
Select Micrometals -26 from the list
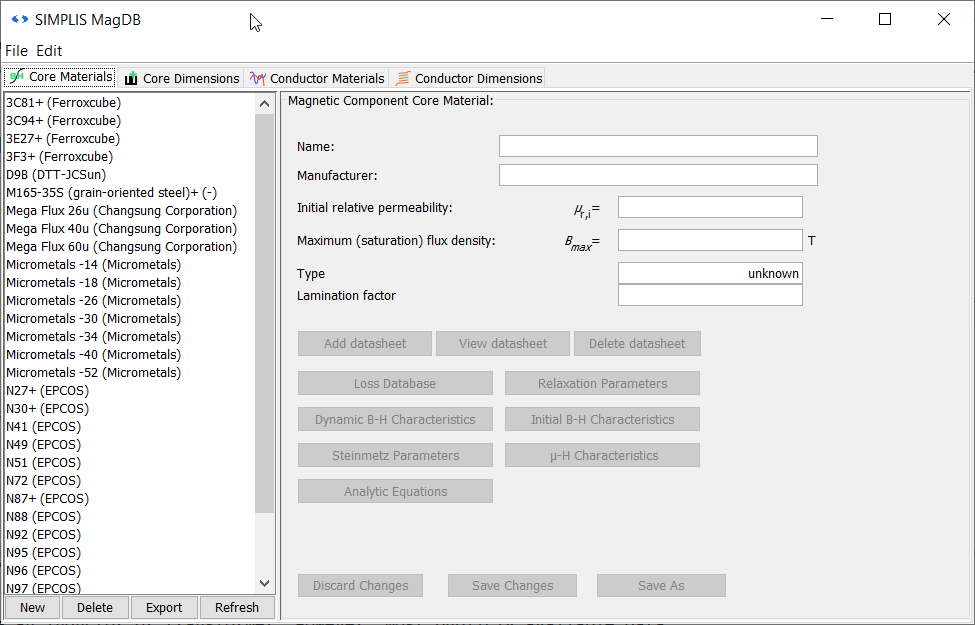pyautogui.click(x=93, y=301)
